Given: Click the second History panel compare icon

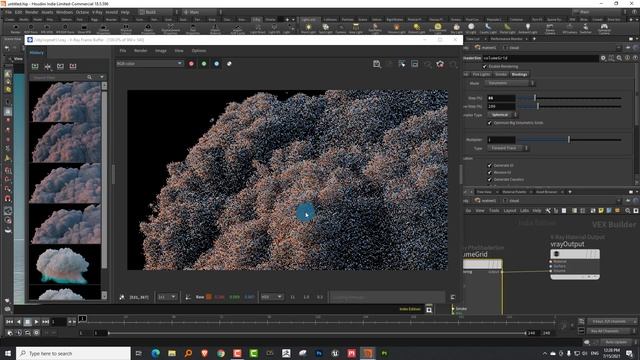Looking at the screenshot, I should [48, 66].
